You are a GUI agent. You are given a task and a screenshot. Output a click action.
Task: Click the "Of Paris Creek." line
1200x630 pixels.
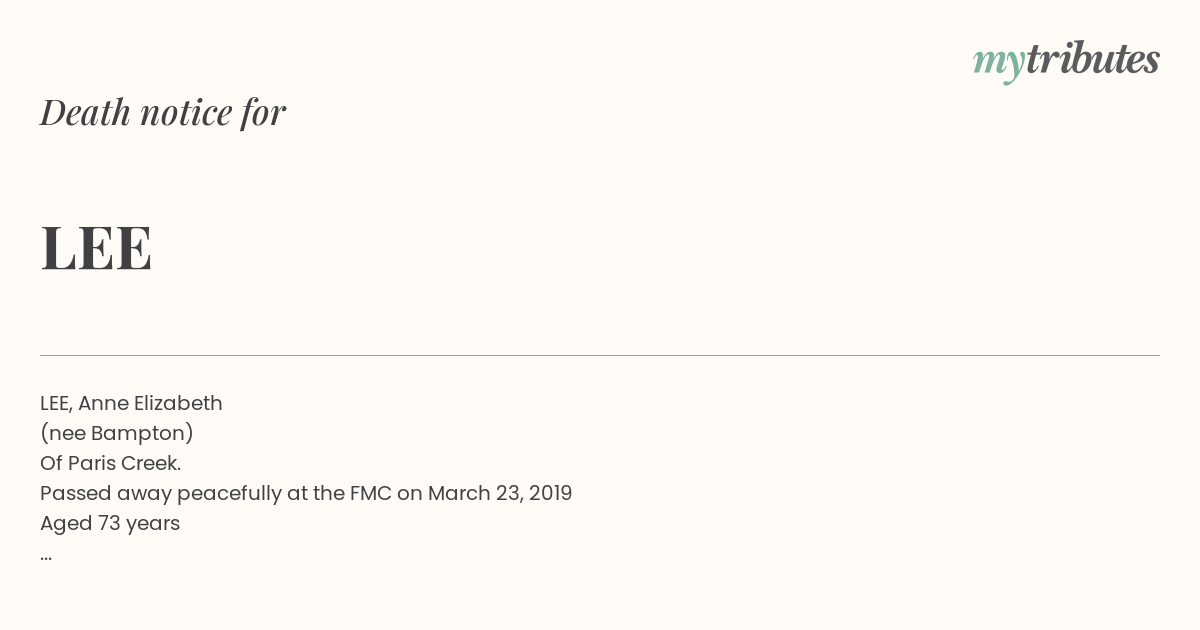click(x=110, y=463)
